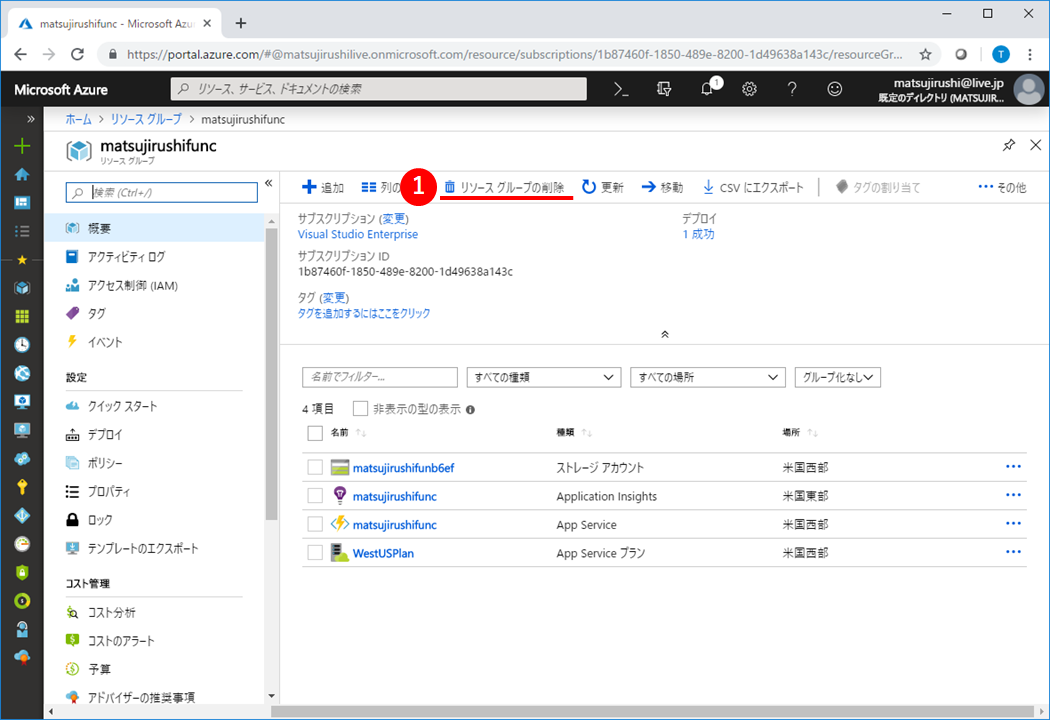
Task: Open the resource groups cube icon in the sidebar
Action: (22, 287)
